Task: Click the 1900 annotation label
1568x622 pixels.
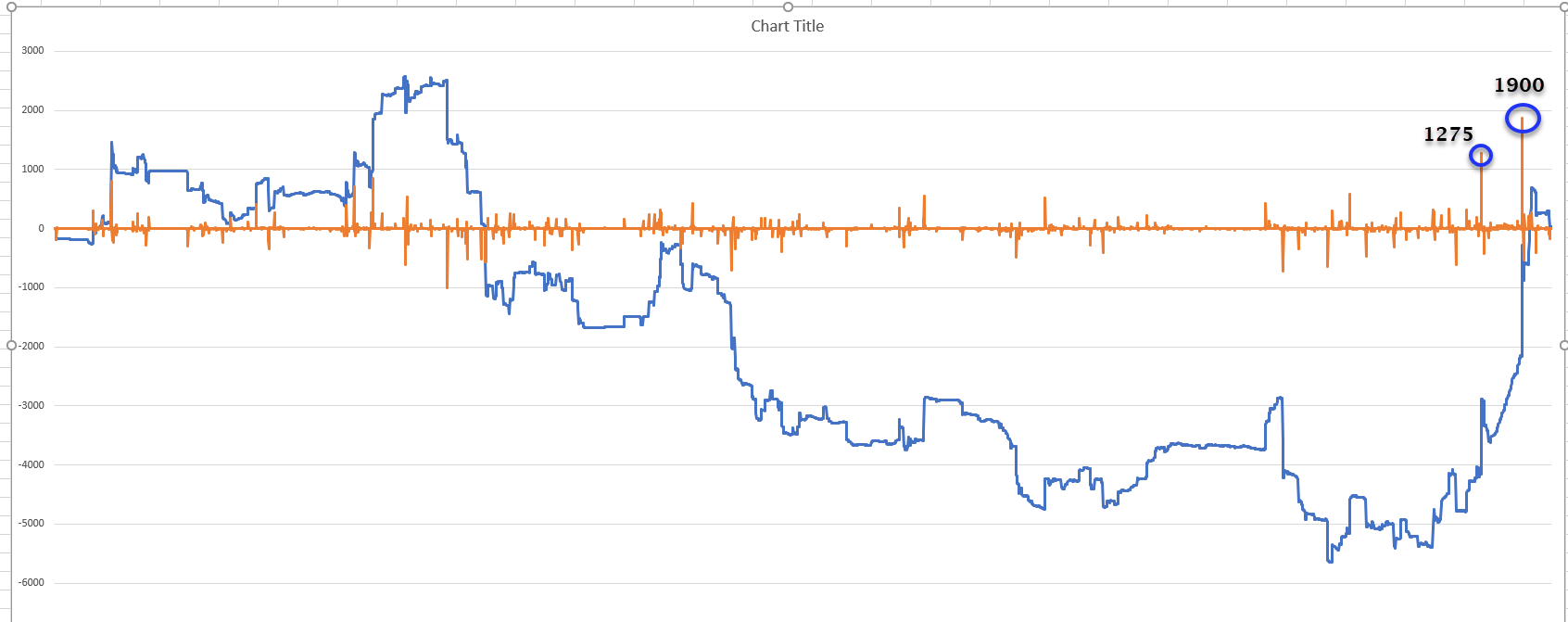Action: [x=1519, y=85]
